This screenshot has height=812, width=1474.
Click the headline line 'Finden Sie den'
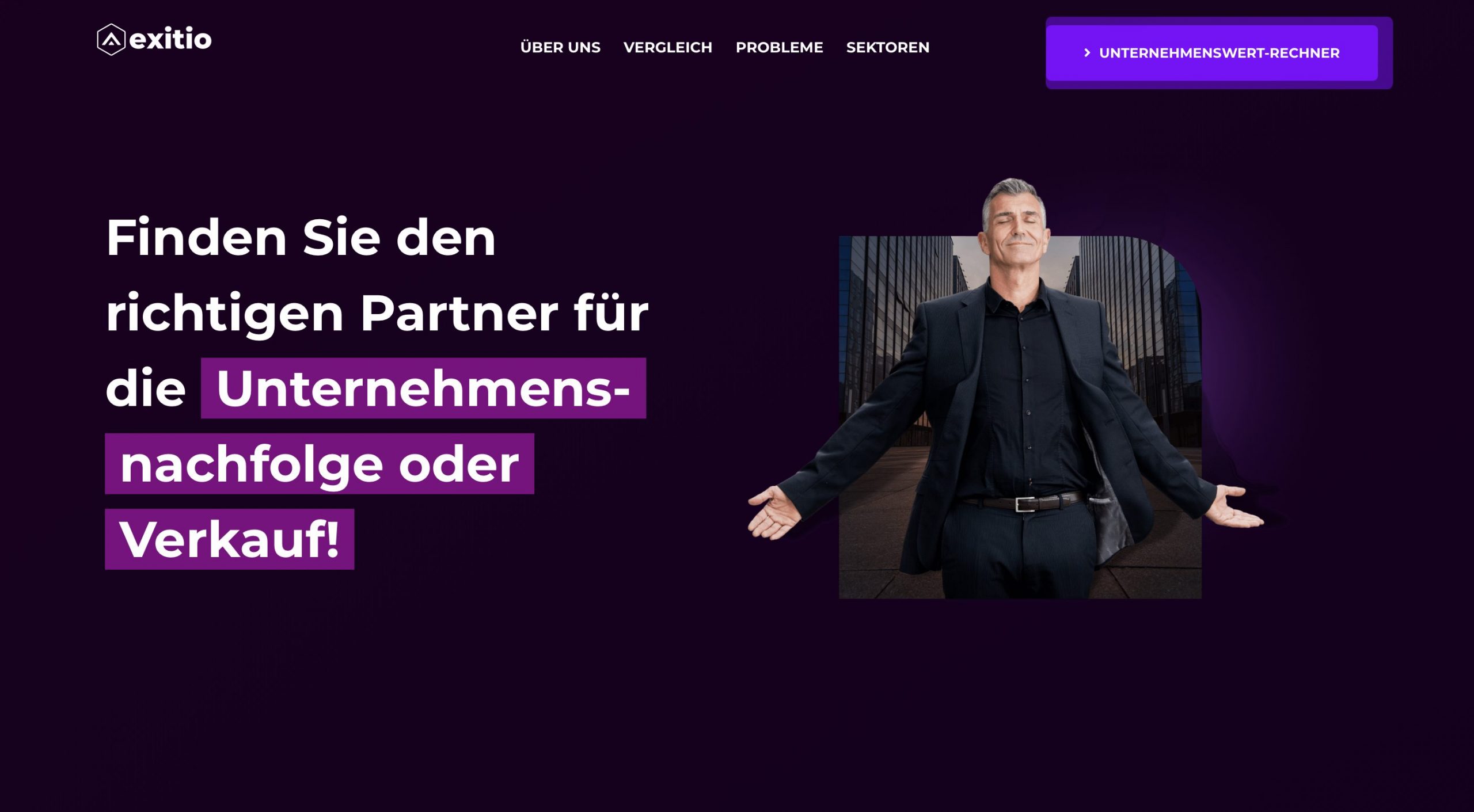point(301,238)
